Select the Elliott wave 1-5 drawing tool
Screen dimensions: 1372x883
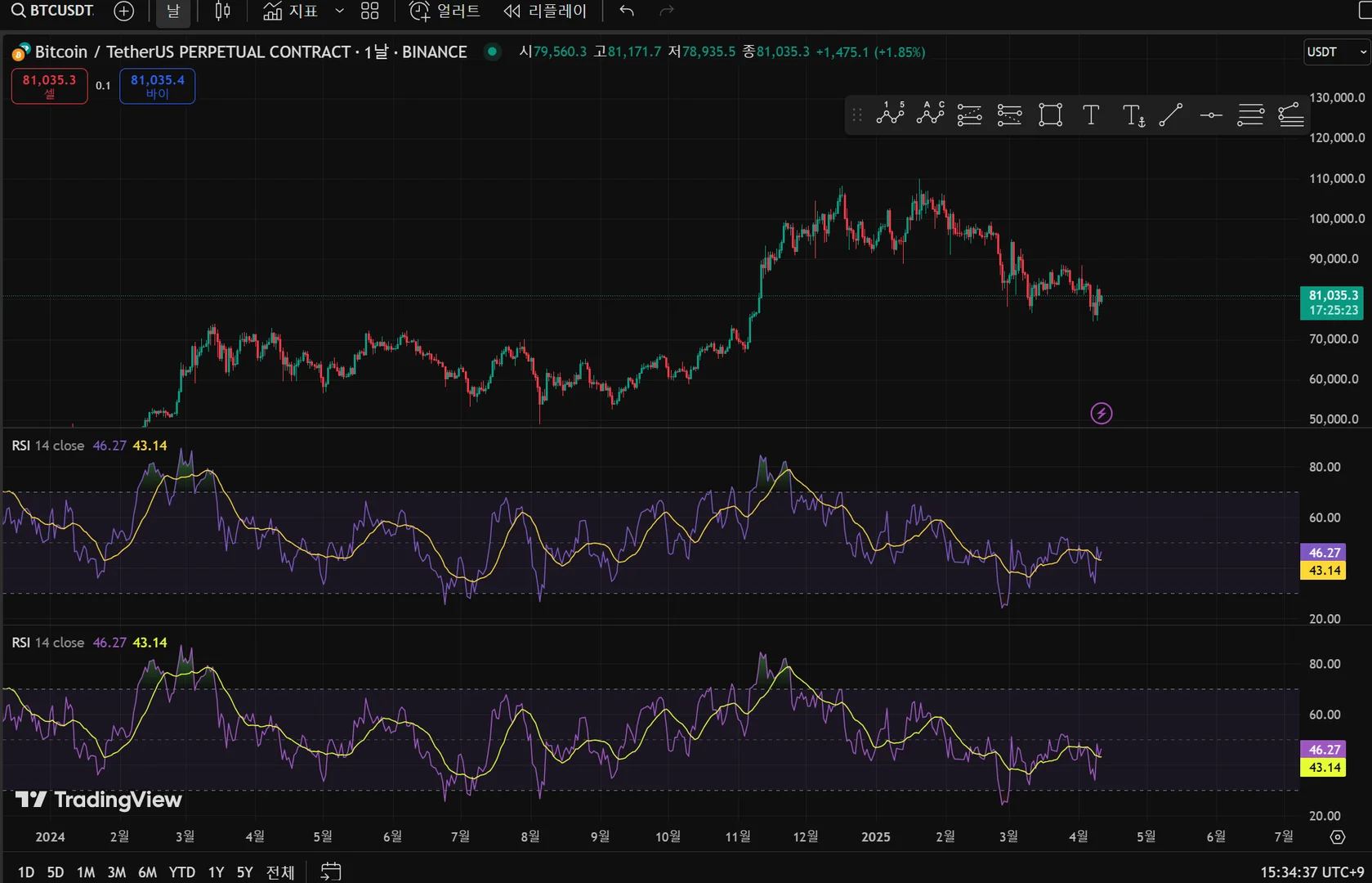tap(890, 114)
